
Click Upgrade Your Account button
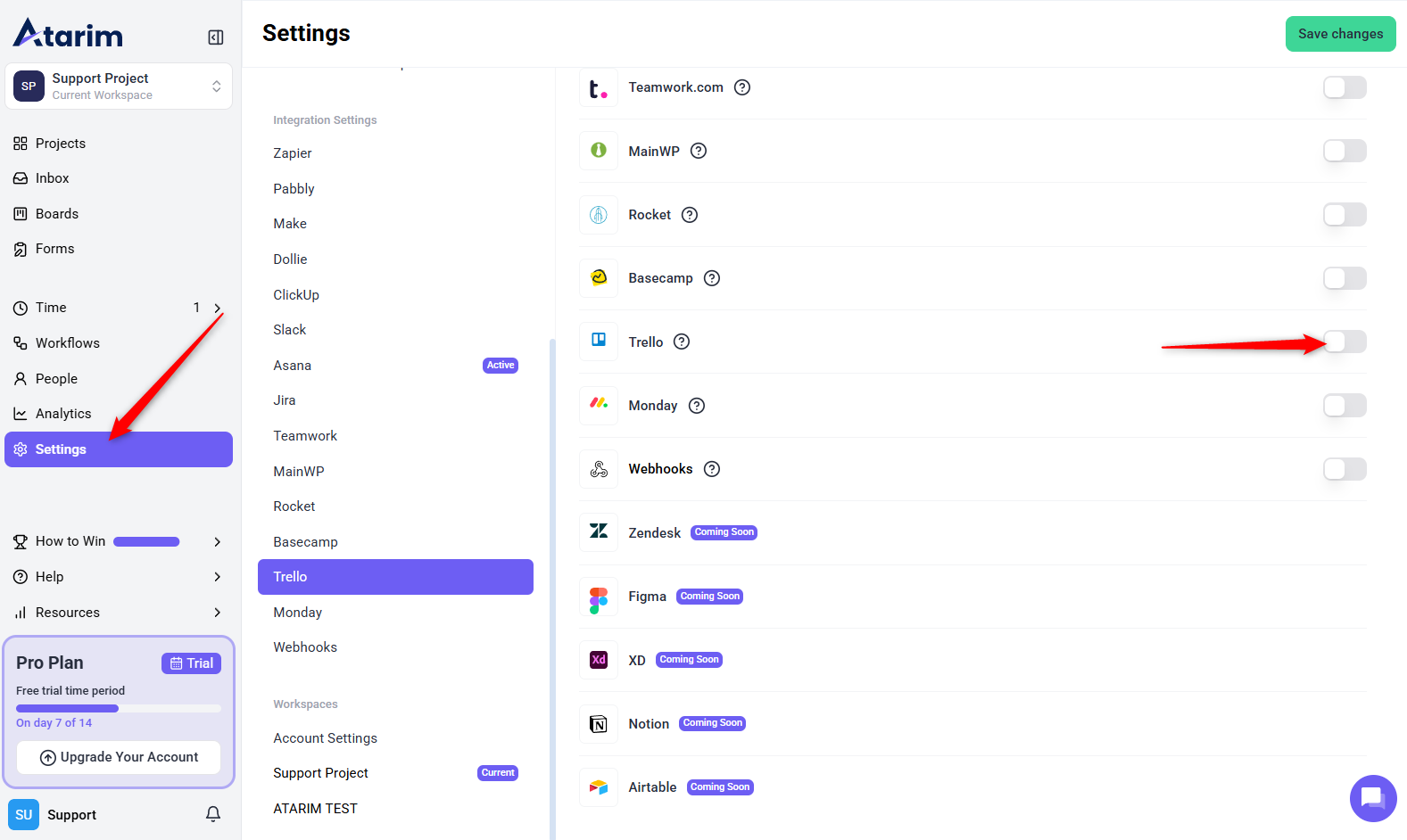tap(119, 757)
